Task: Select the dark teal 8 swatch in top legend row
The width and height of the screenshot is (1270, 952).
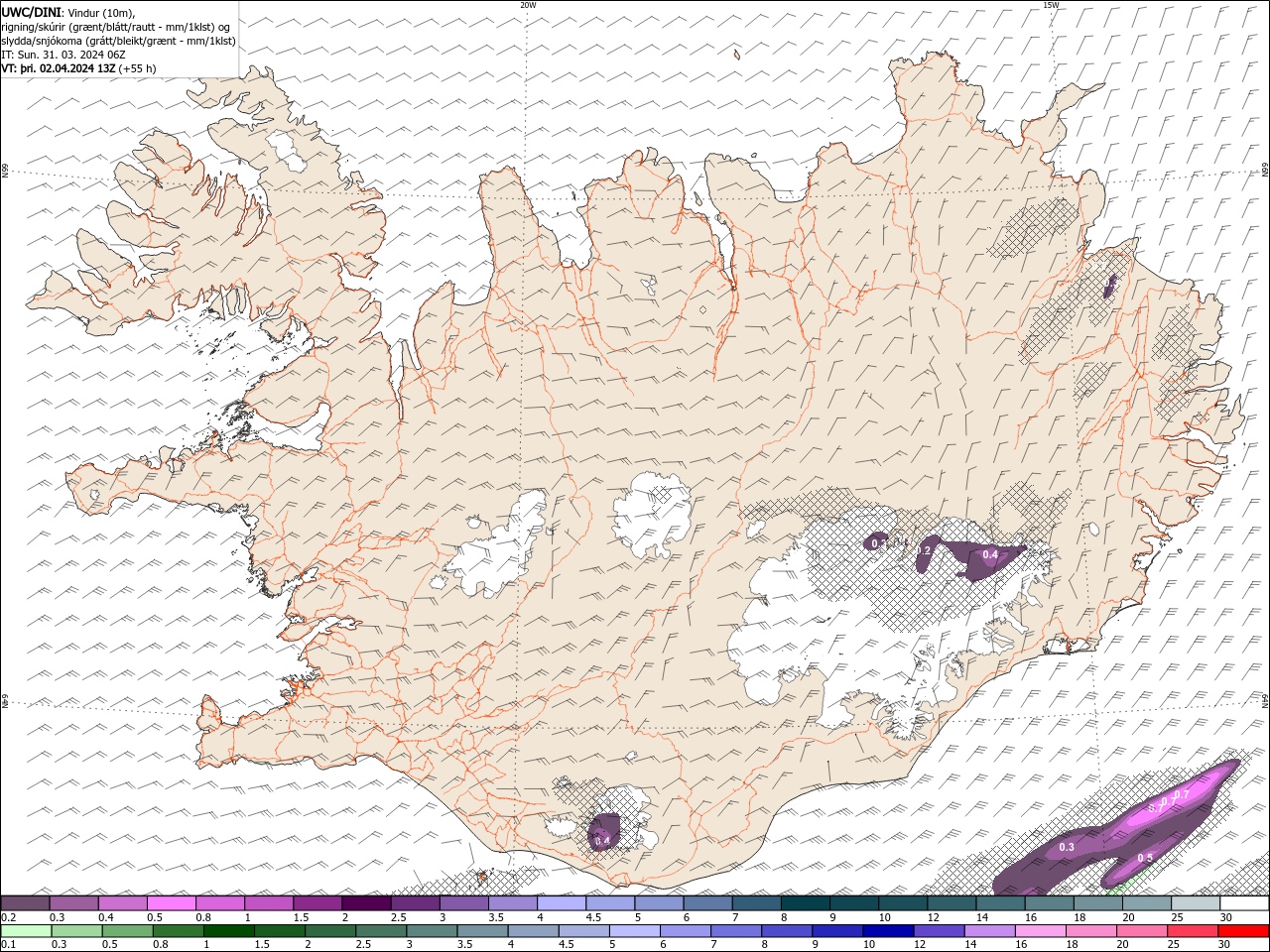Action: tap(805, 903)
